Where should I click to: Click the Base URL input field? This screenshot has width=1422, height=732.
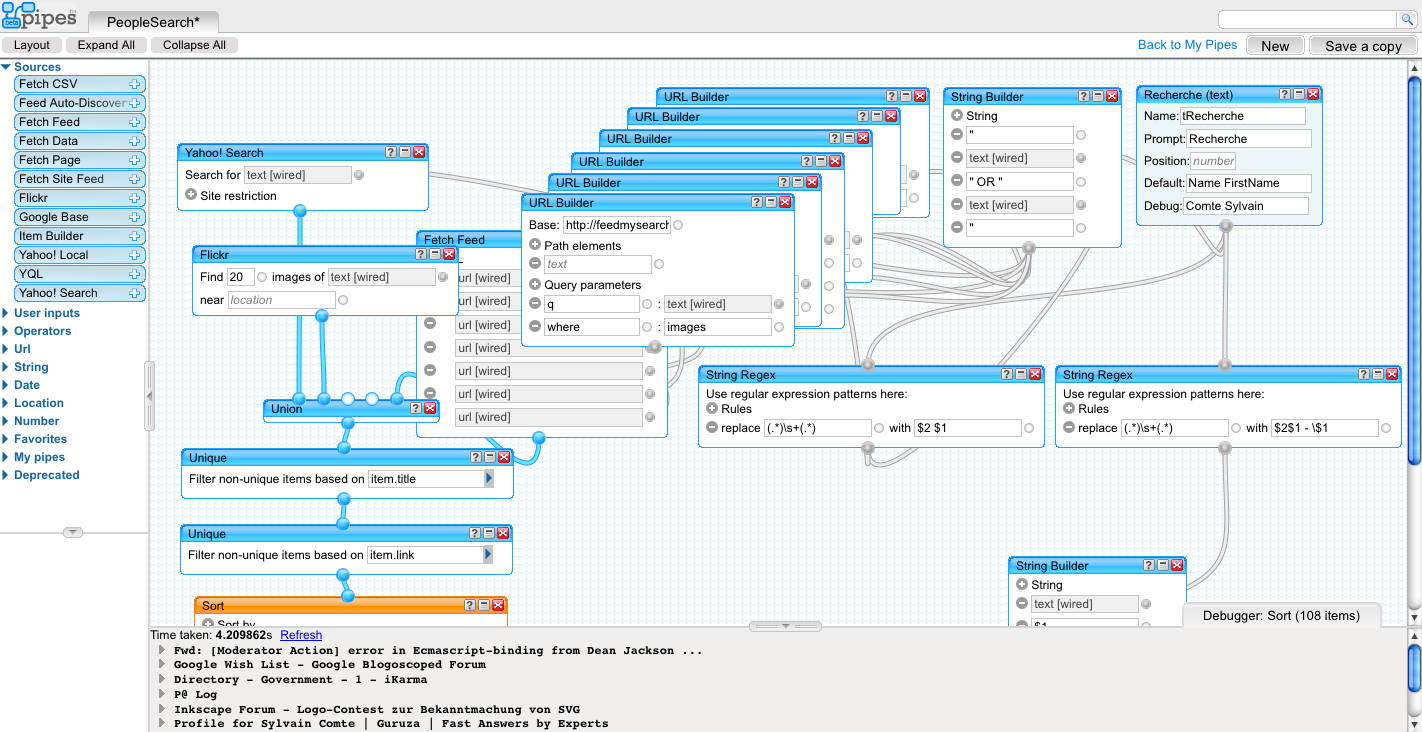click(616, 225)
